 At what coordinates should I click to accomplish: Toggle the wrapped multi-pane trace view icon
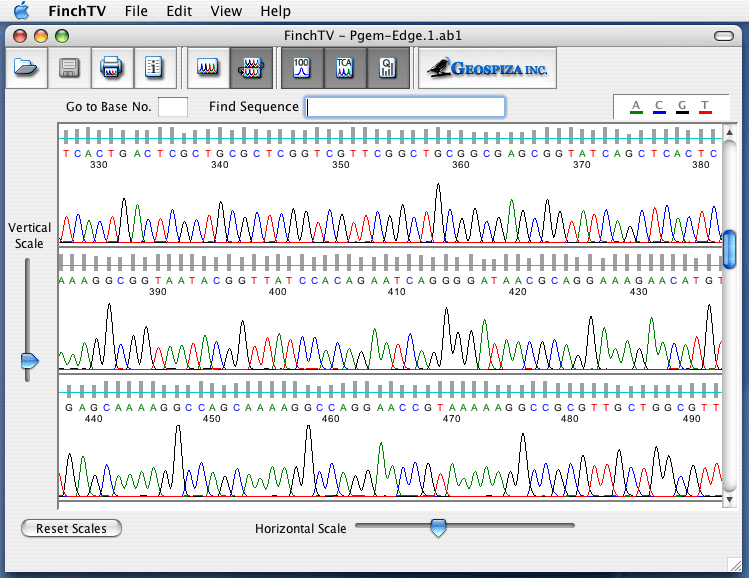click(251, 68)
